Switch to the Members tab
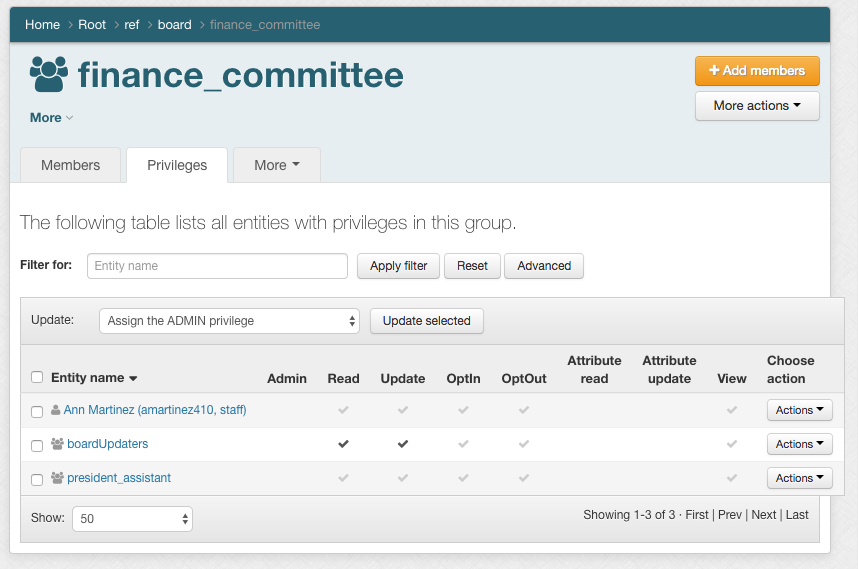This screenshot has height=569, width=858. (70, 165)
